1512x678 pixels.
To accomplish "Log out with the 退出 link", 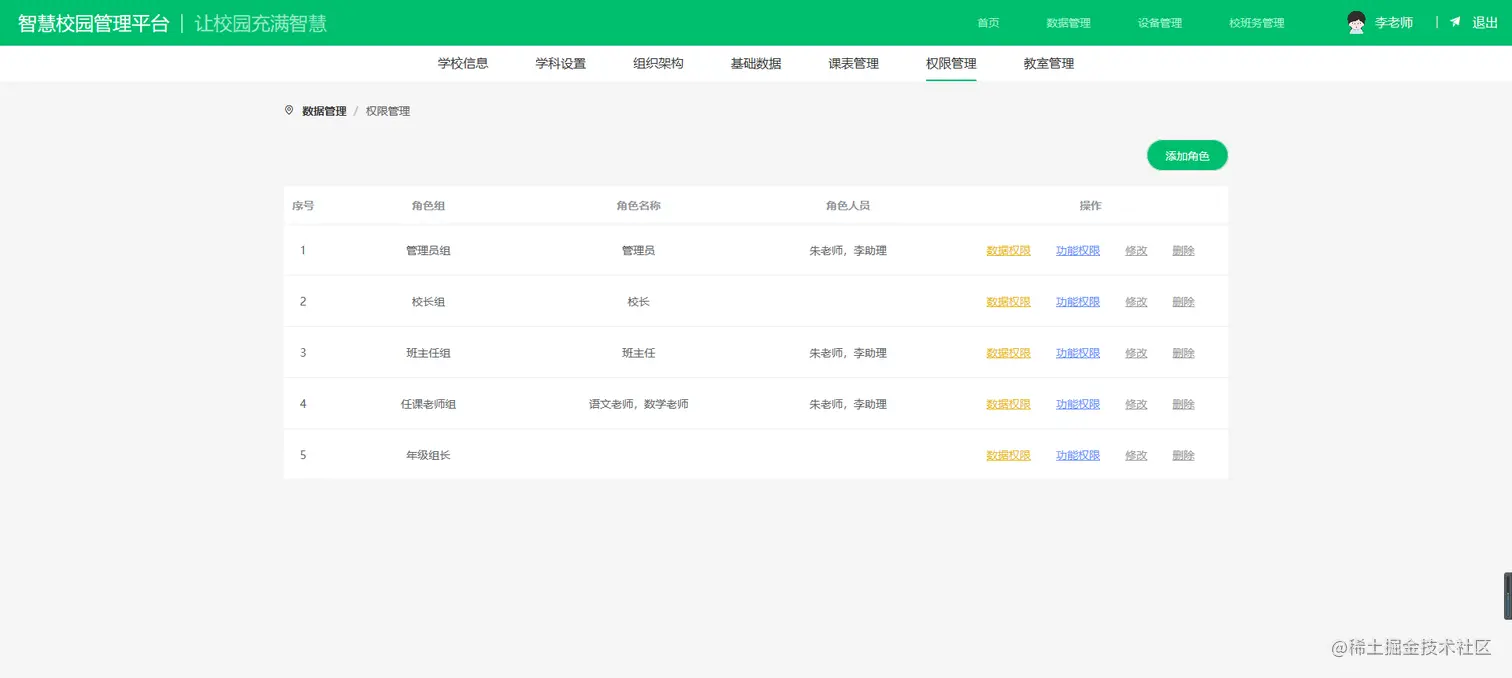I will [x=1485, y=23].
